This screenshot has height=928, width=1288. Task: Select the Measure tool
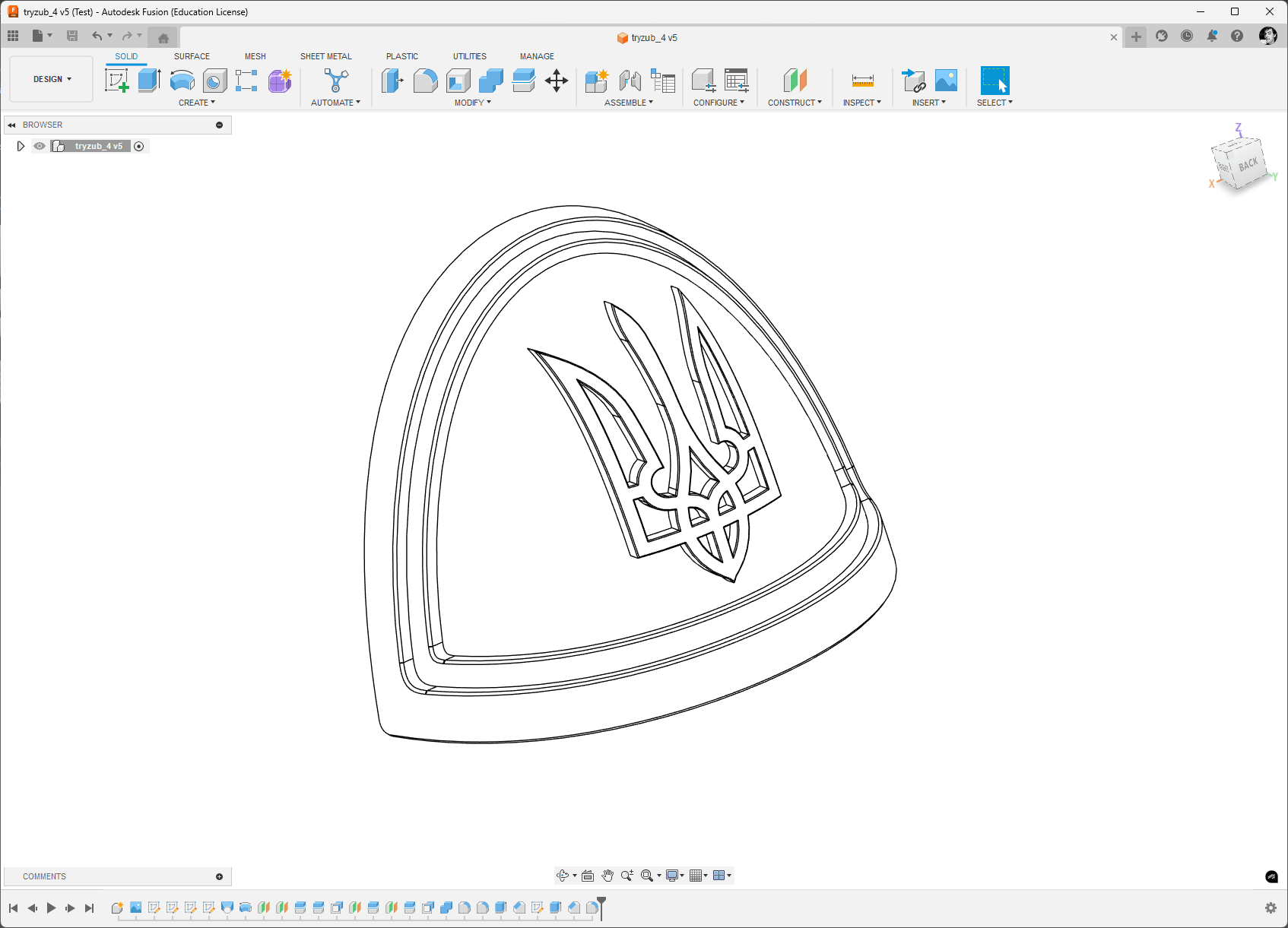click(863, 81)
